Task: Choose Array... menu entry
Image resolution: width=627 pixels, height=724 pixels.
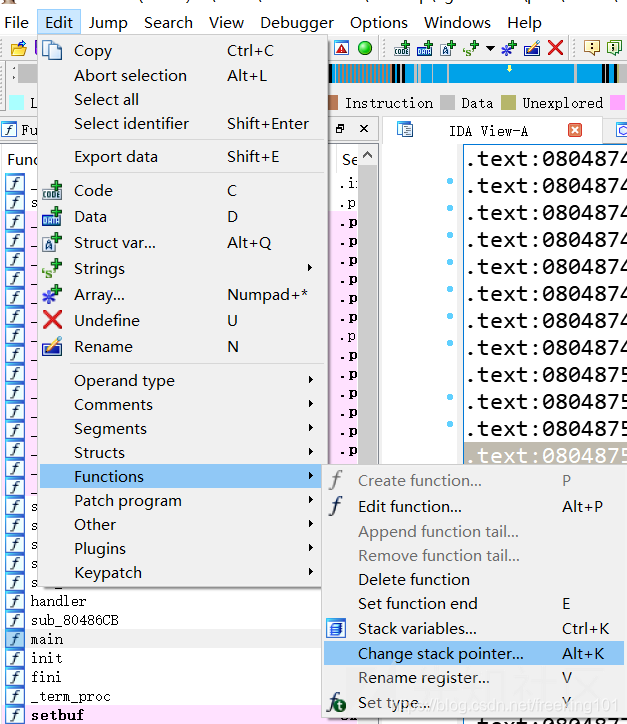Action: [x=182, y=294]
